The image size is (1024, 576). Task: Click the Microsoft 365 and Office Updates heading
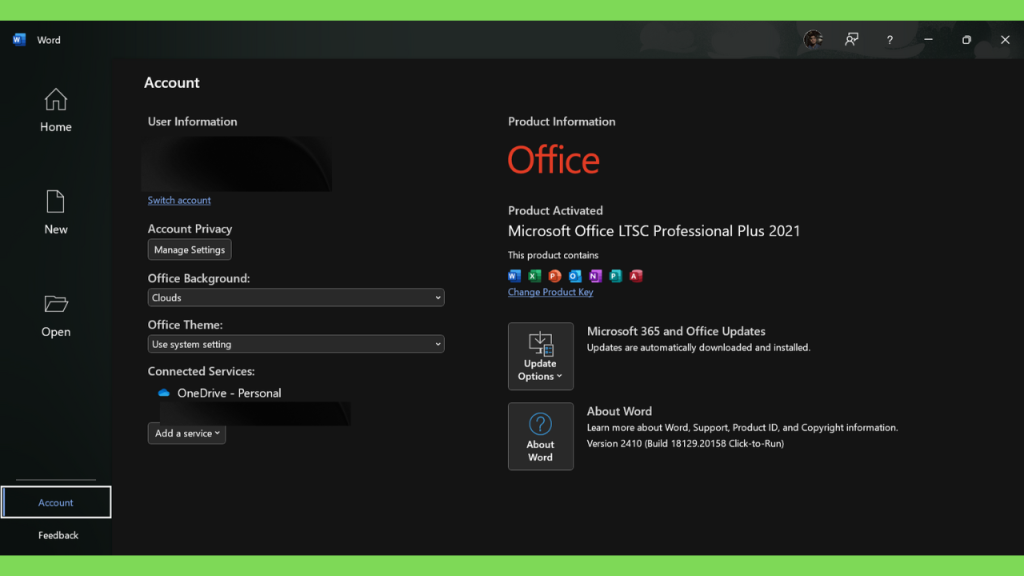point(676,331)
